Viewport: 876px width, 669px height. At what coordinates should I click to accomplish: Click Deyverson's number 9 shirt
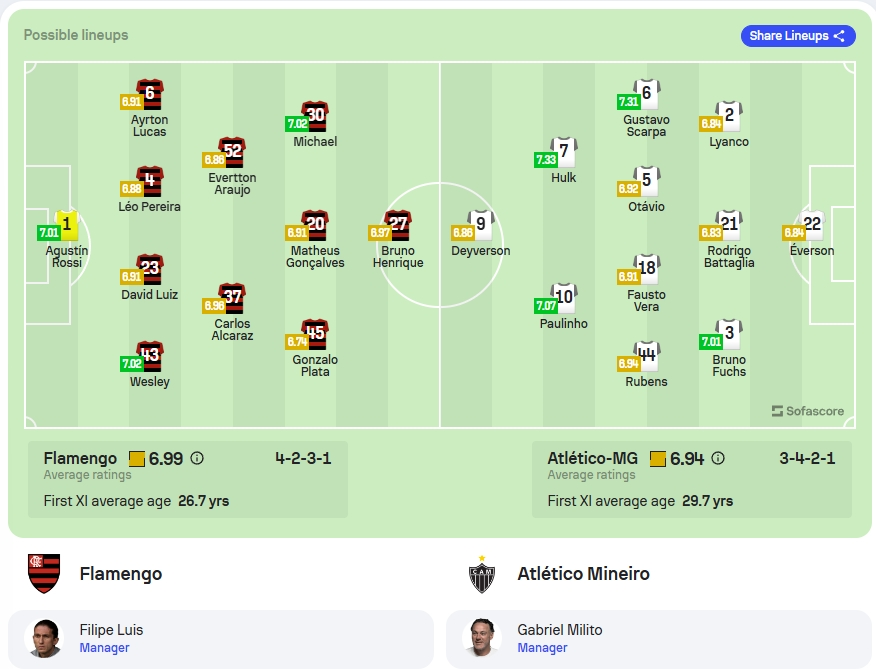[481, 225]
